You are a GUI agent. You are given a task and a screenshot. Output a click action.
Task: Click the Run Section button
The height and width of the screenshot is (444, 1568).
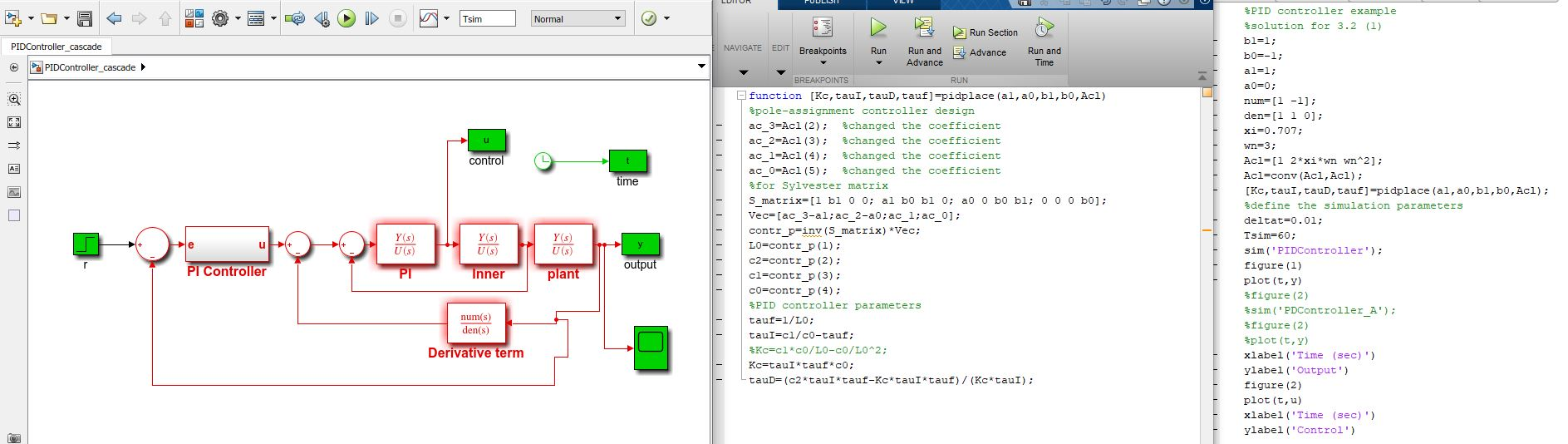click(986, 32)
